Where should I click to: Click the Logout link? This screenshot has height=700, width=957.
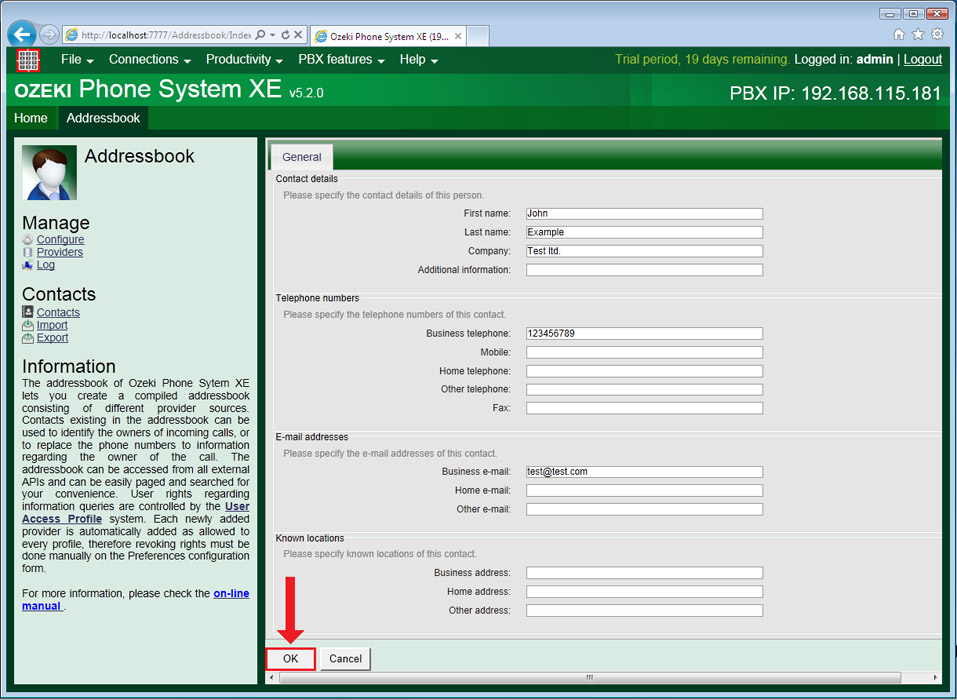click(923, 60)
